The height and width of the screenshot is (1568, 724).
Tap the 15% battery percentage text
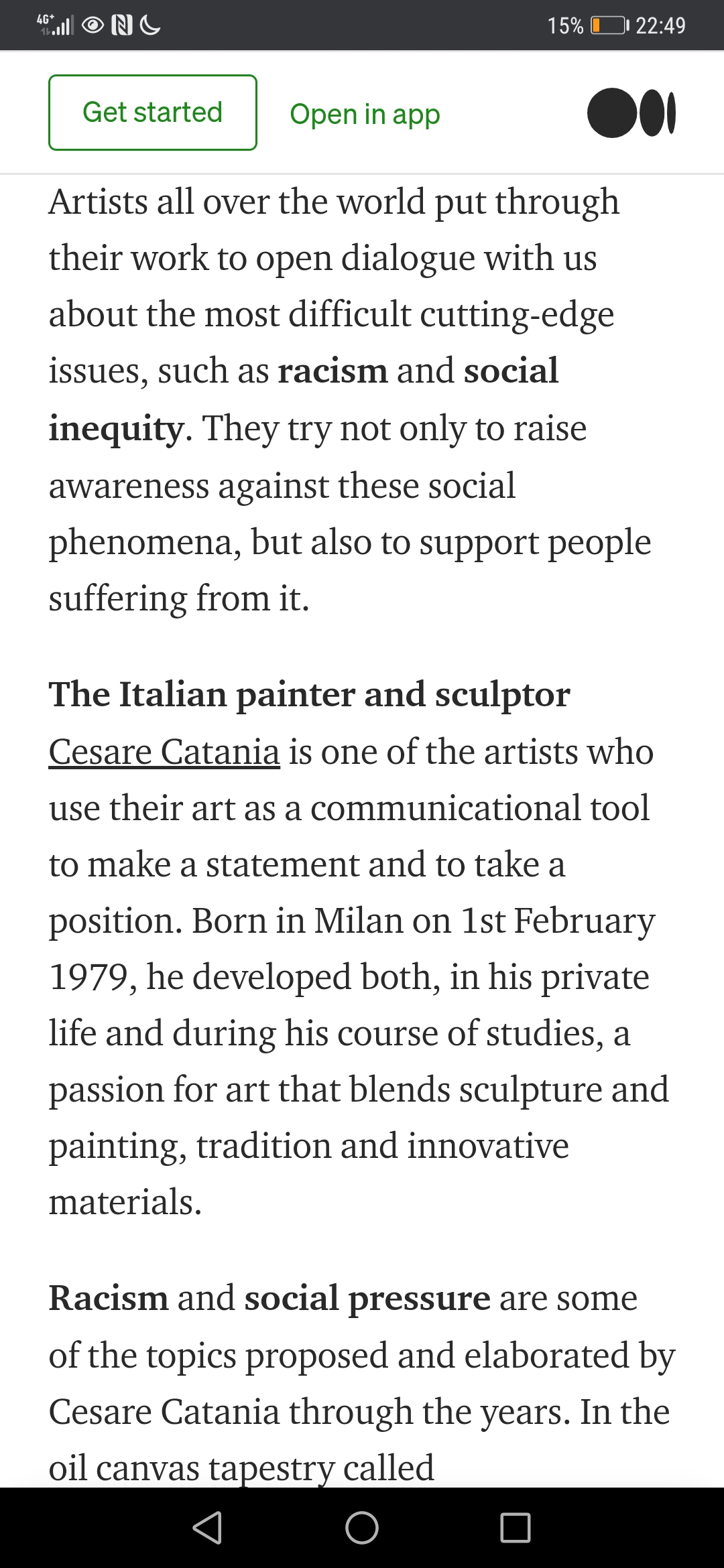(x=565, y=25)
